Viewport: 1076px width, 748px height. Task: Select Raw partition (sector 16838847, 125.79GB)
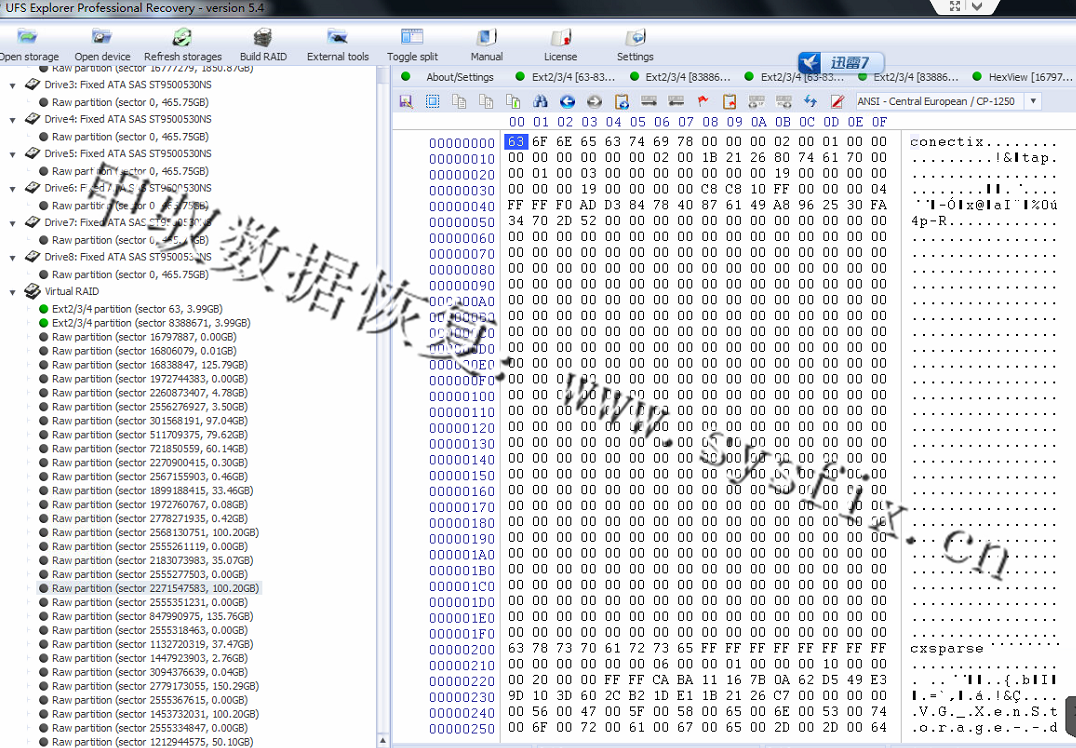[150, 364]
